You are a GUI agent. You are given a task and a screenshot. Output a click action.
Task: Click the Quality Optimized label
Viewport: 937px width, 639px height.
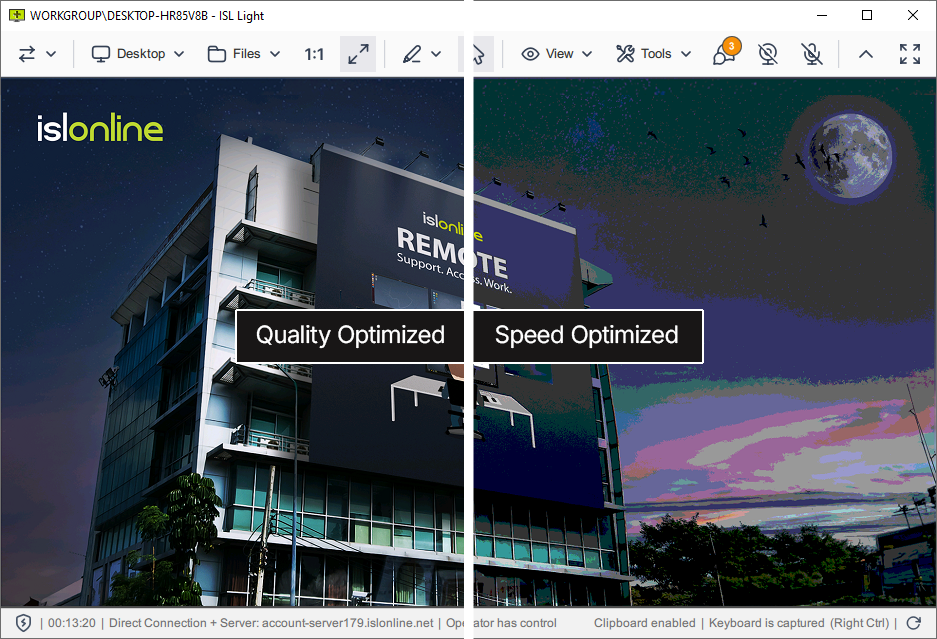click(350, 336)
